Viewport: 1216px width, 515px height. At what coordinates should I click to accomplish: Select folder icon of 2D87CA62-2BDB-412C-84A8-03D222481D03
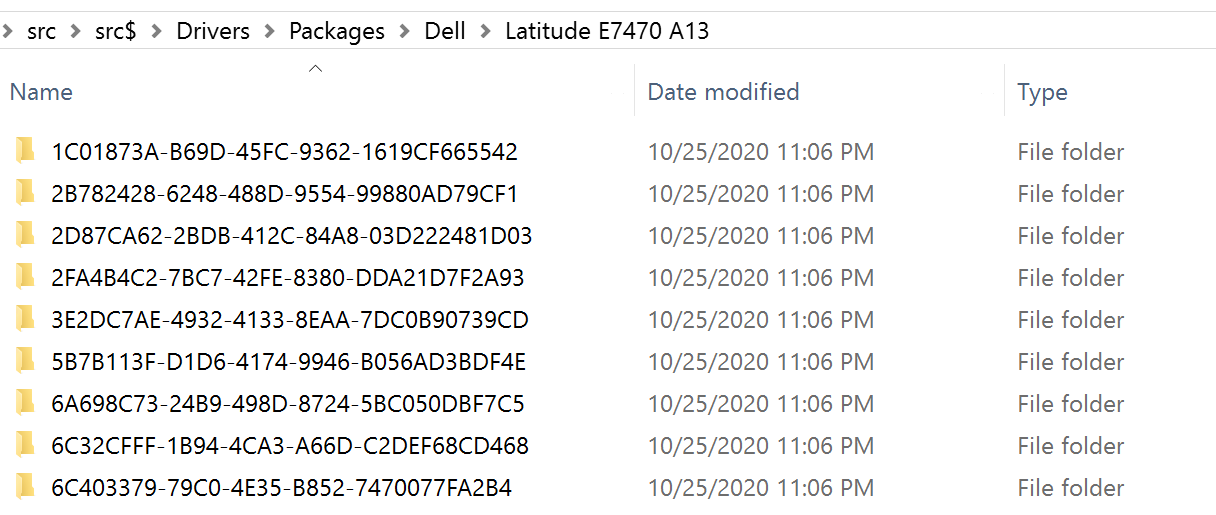[25, 236]
